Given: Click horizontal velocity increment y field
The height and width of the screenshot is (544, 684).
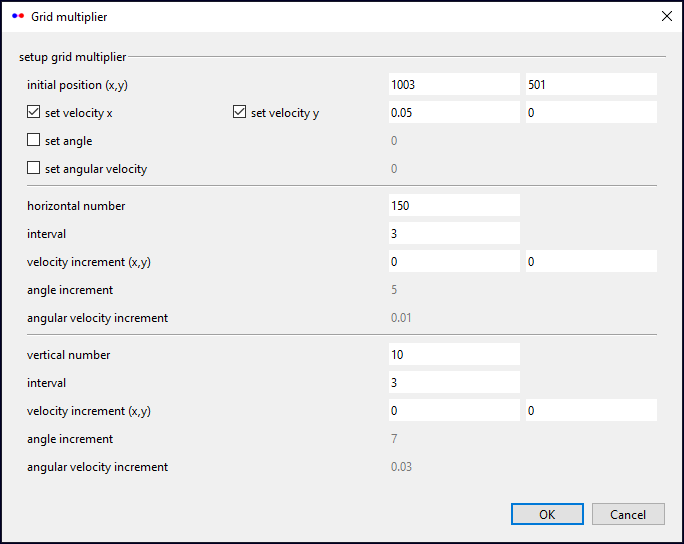Looking at the screenshot, I should [590, 261].
